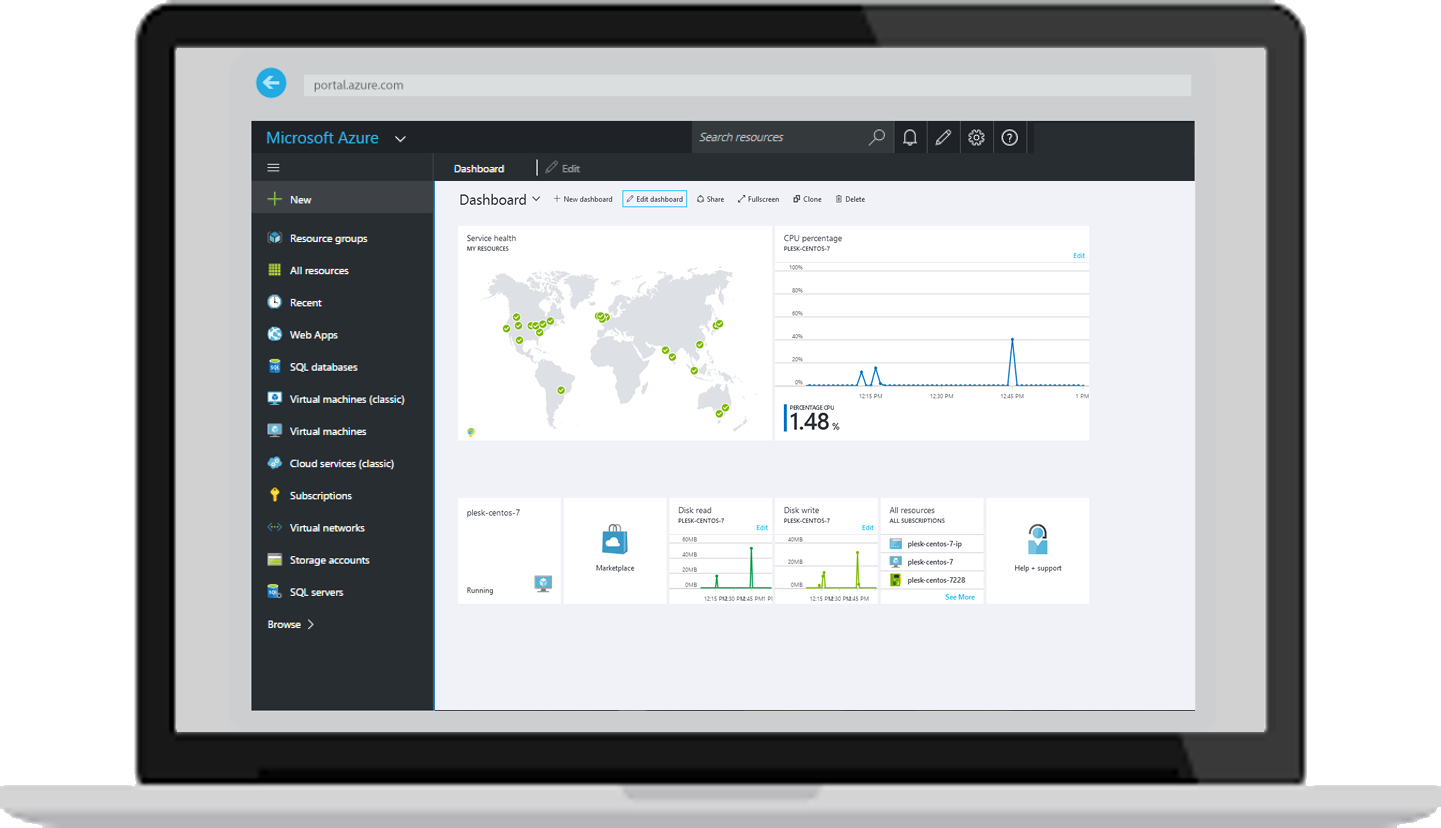
Task: Click the portal.azure.com address bar
Action: click(747, 86)
